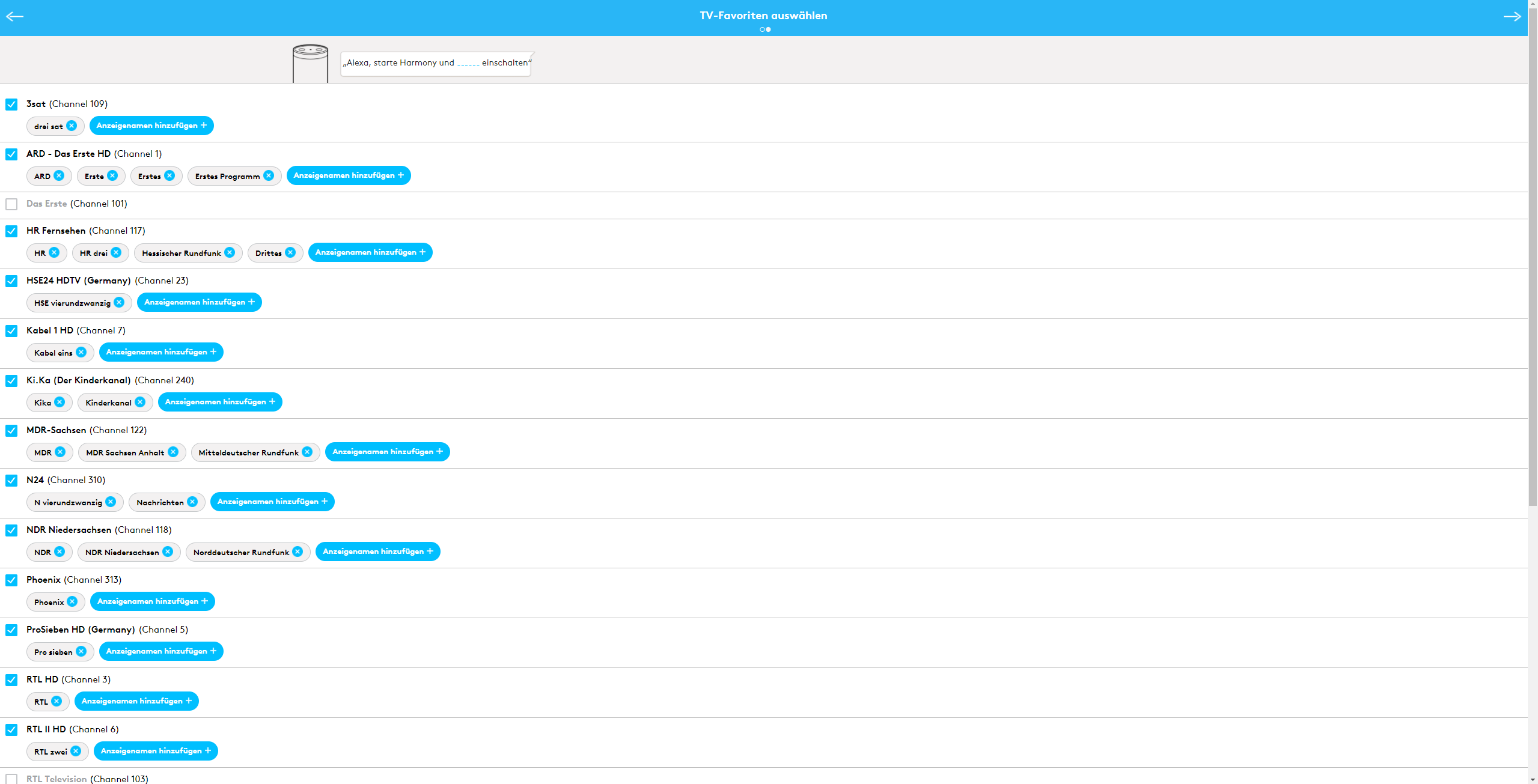Add a display name for ProSieben HD
The height and width of the screenshot is (784, 1538).
(161, 651)
